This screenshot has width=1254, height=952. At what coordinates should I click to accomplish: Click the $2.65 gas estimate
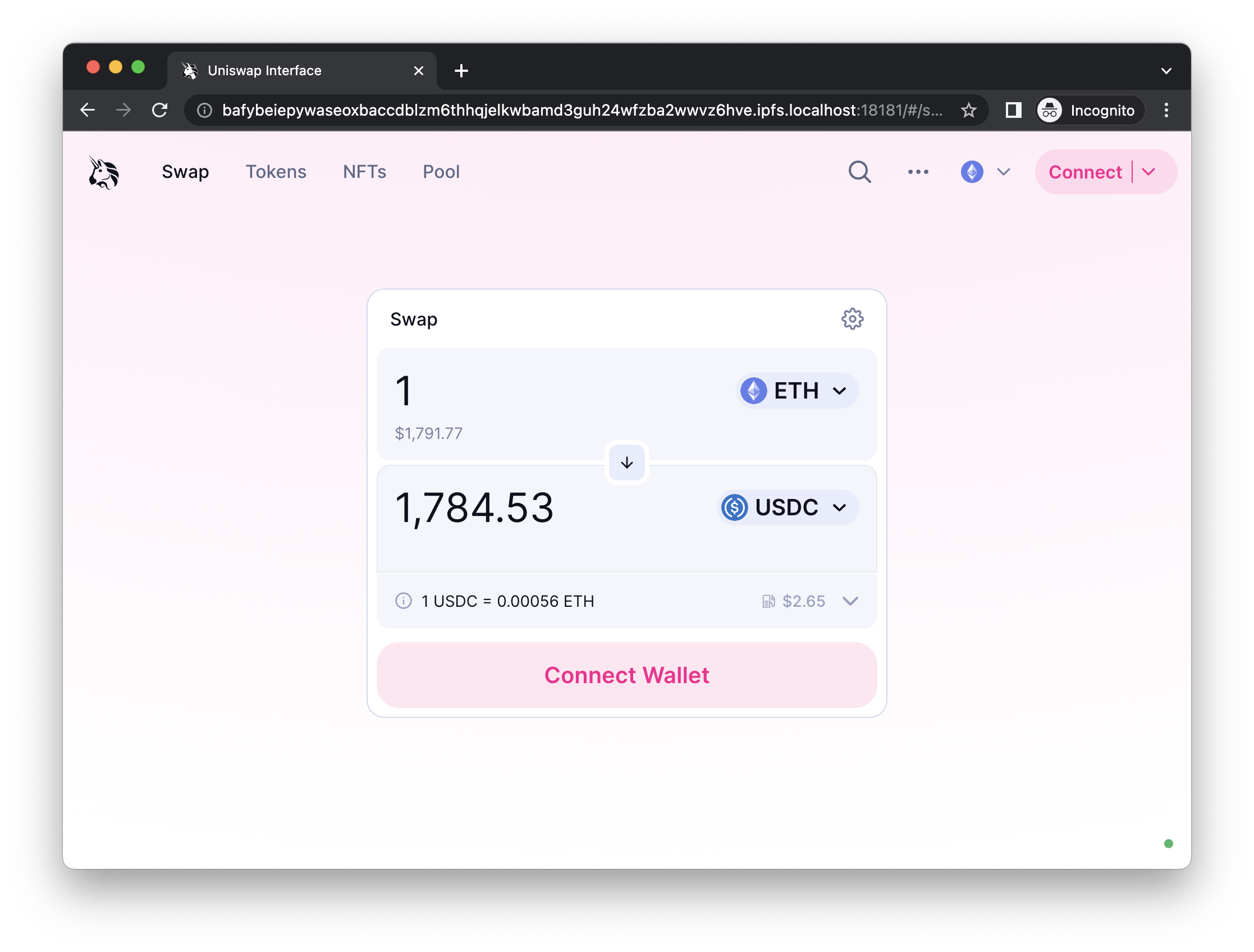(803, 601)
